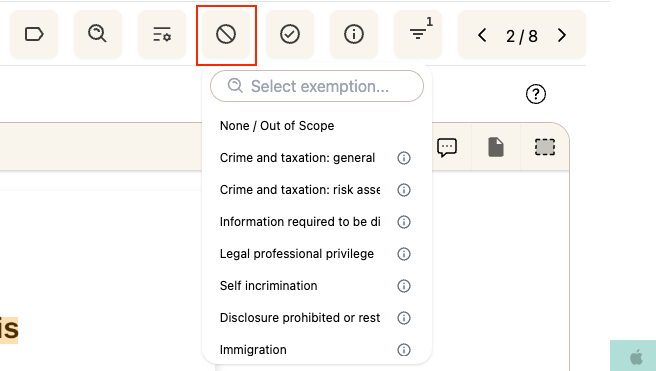Choose Immigration exemption
The height and width of the screenshot is (371, 656).
[253, 350]
